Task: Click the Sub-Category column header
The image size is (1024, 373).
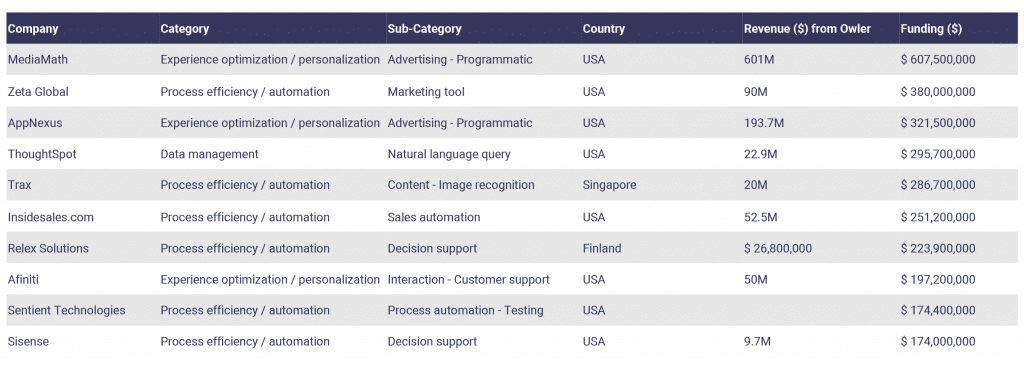Action: pos(424,29)
